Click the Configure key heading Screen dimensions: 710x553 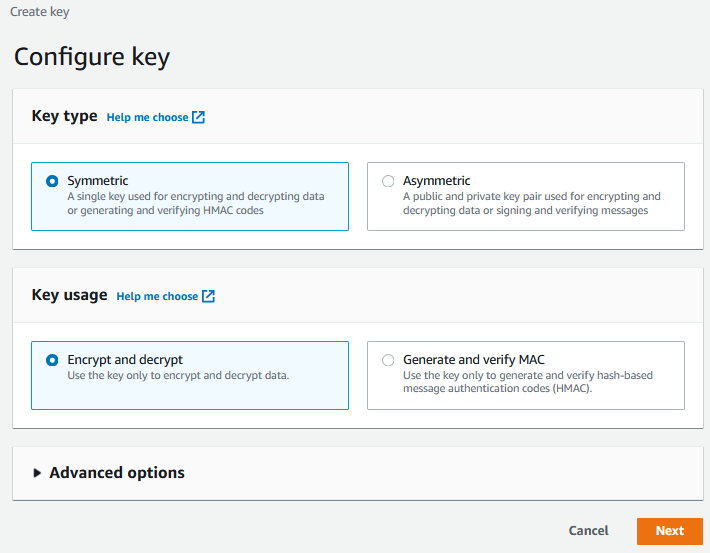point(92,57)
